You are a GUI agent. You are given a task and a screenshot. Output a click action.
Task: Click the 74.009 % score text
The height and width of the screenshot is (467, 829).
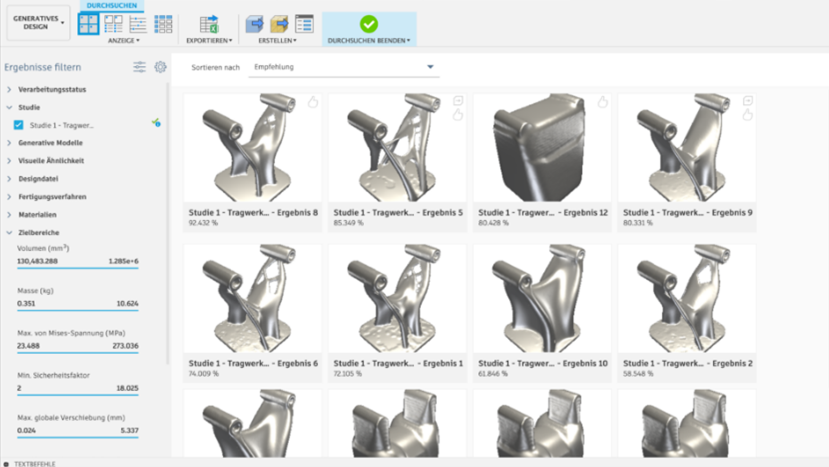[203, 374]
